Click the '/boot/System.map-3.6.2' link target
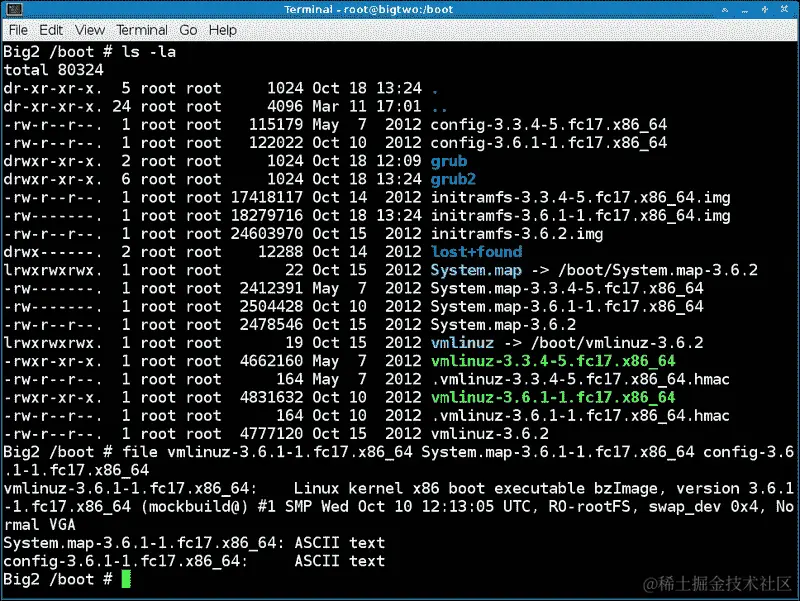Screen dimensions: 800x601 [658, 270]
